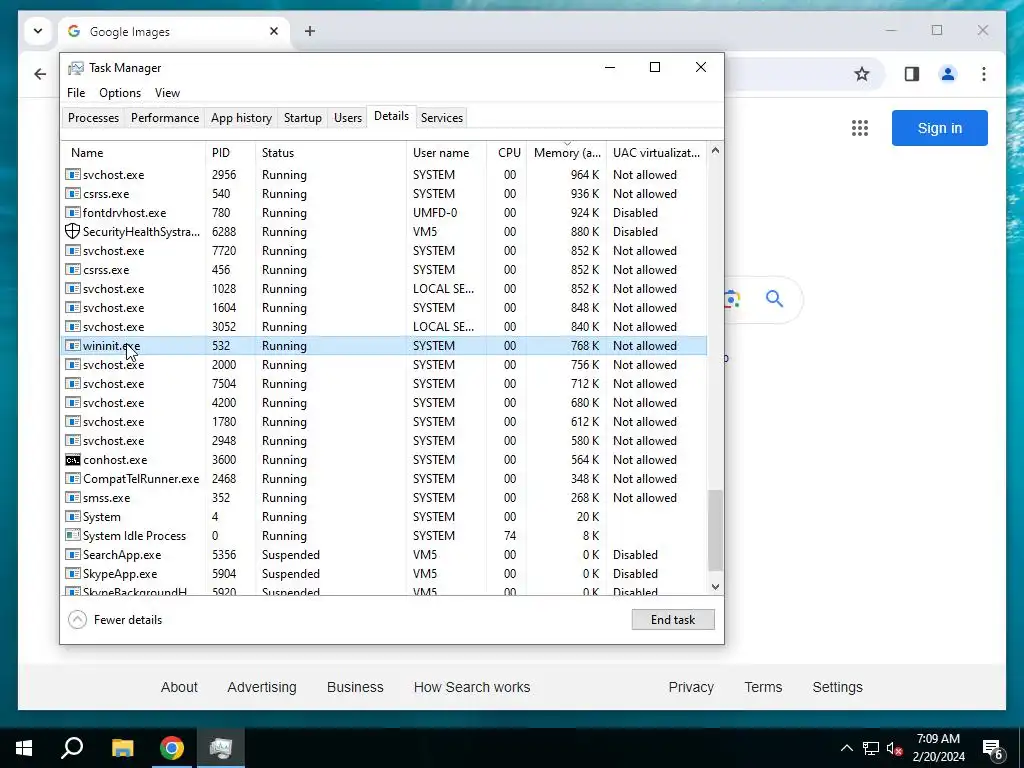This screenshot has width=1024, height=768.
Task: Show hidden tray icons chevron
Action: 846,748
